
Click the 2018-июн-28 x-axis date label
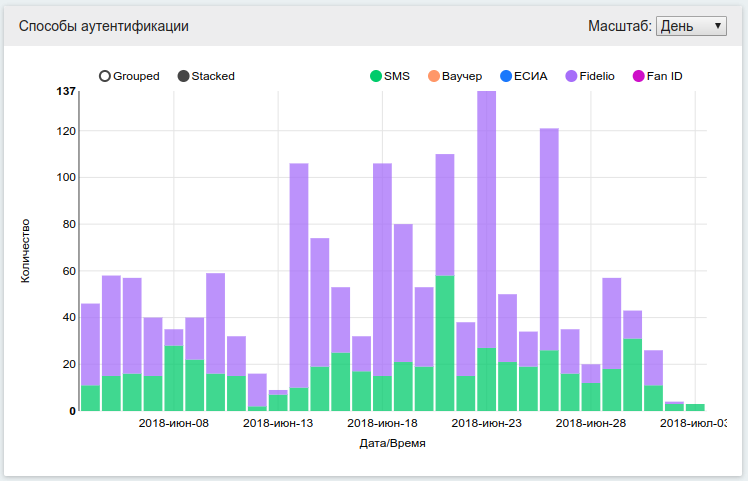[591, 424]
